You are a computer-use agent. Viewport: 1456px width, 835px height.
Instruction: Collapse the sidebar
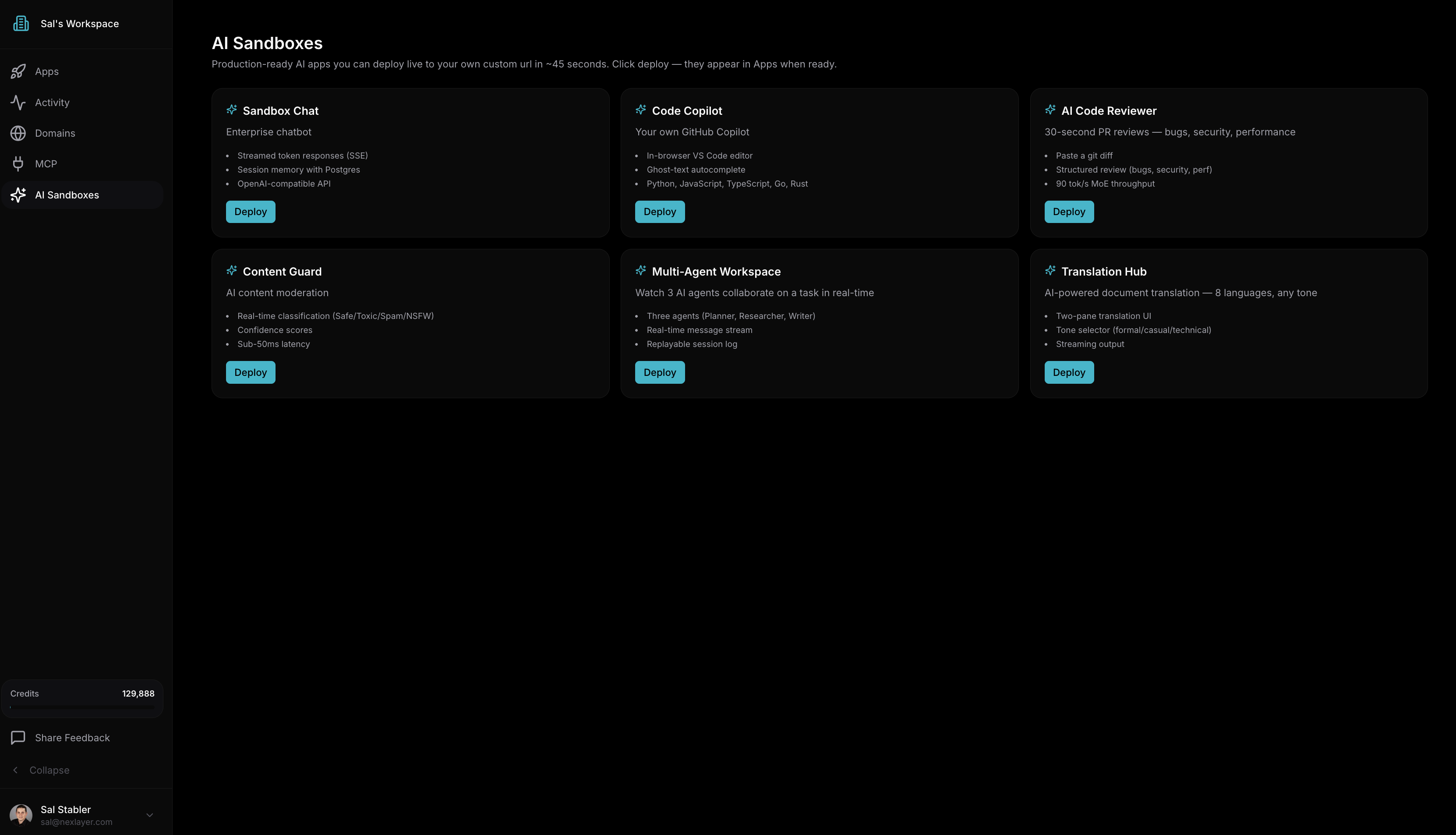coord(82,770)
